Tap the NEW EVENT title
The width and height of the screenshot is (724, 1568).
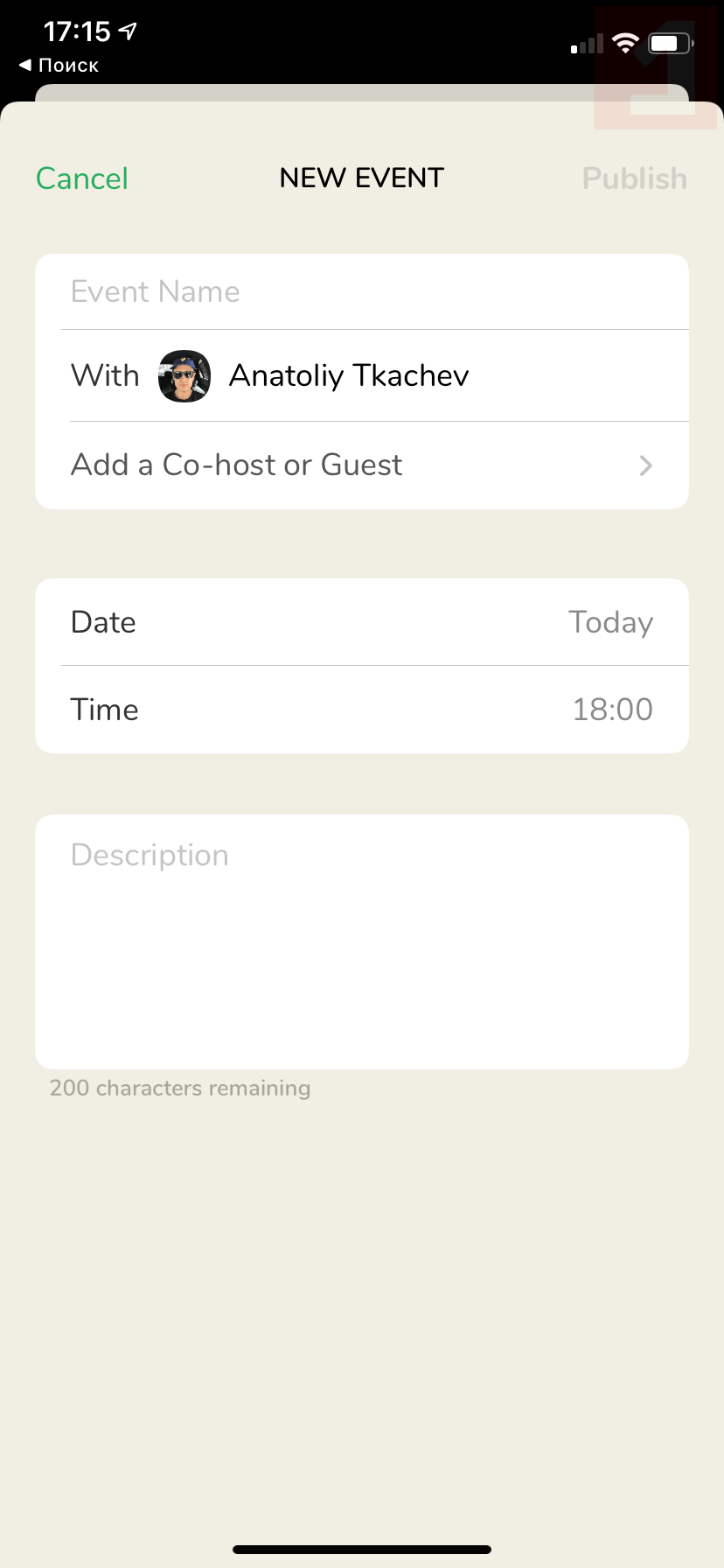click(x=362, y=178)
